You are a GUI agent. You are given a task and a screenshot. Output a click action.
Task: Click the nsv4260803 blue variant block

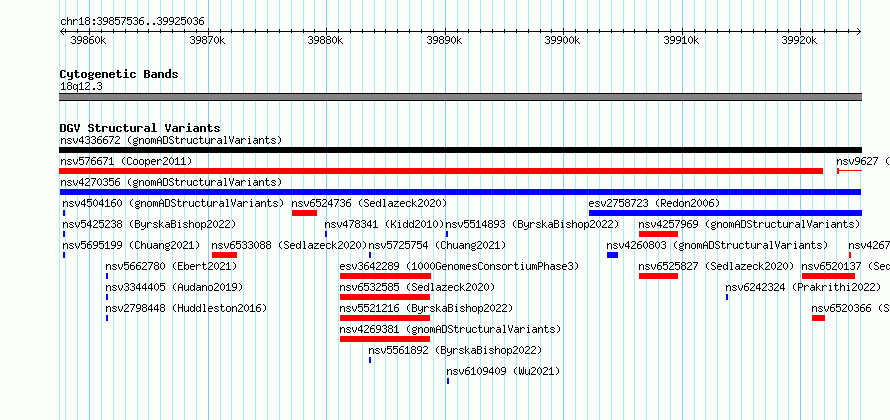(612, 255)
